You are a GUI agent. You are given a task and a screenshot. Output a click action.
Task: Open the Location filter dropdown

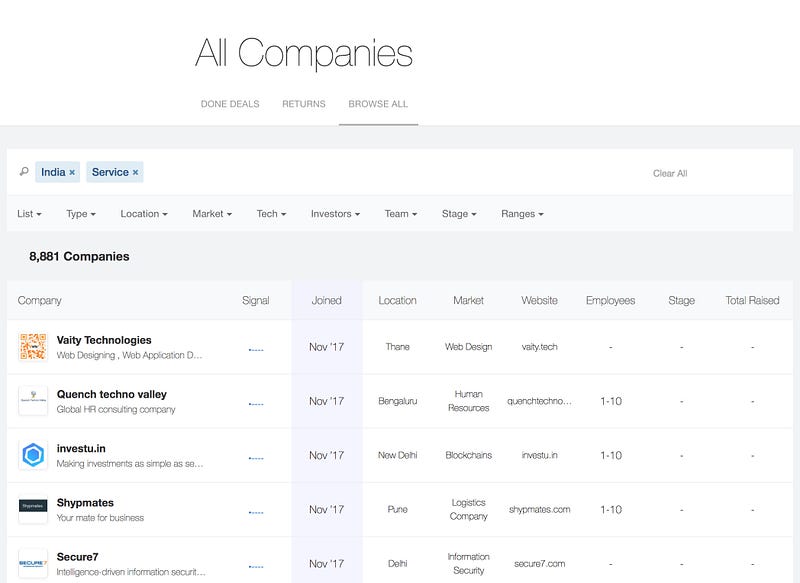[x=144, y=214]
